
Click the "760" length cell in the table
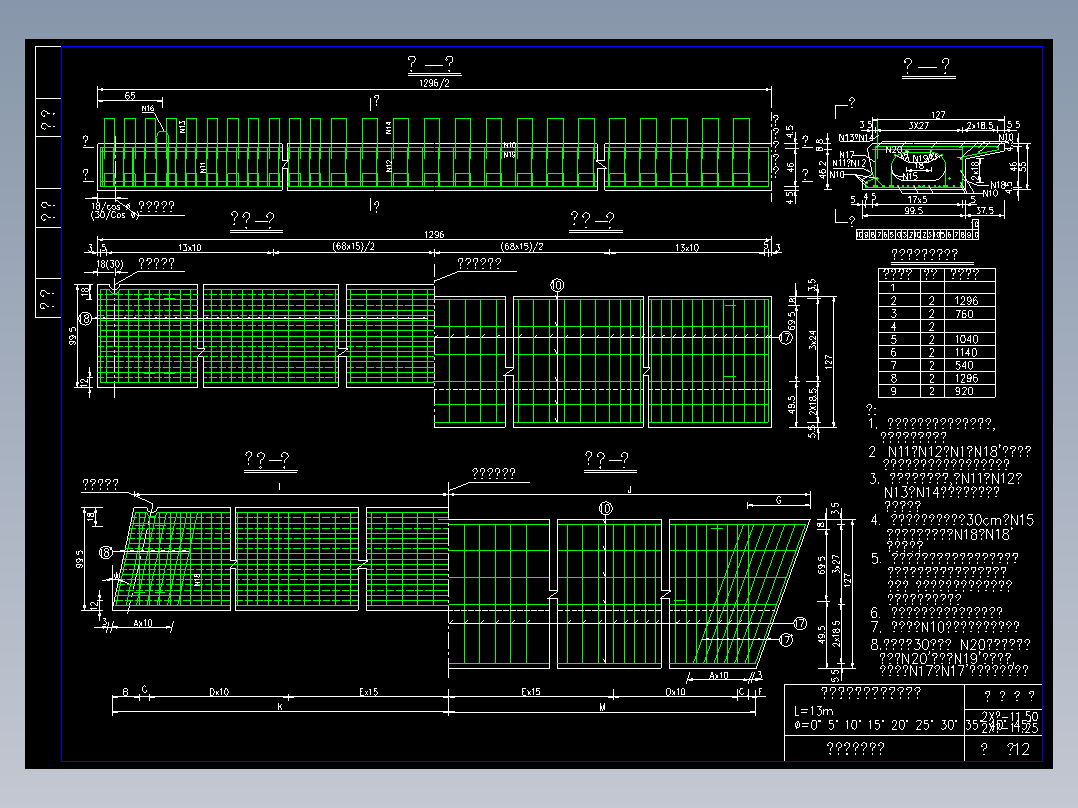point(965,314)
